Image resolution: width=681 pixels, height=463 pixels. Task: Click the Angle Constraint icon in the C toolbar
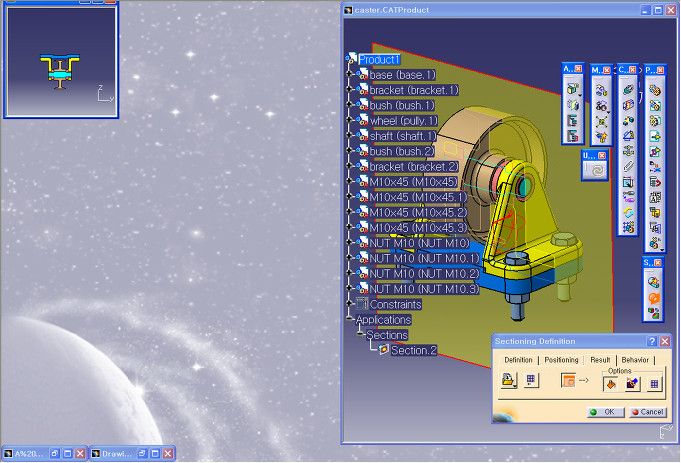pyautogui.click(x=628, y=136)
